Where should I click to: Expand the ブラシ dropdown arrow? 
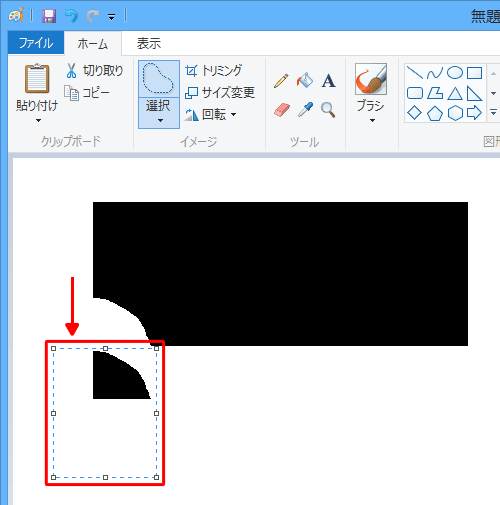click(x=372, y=120)
